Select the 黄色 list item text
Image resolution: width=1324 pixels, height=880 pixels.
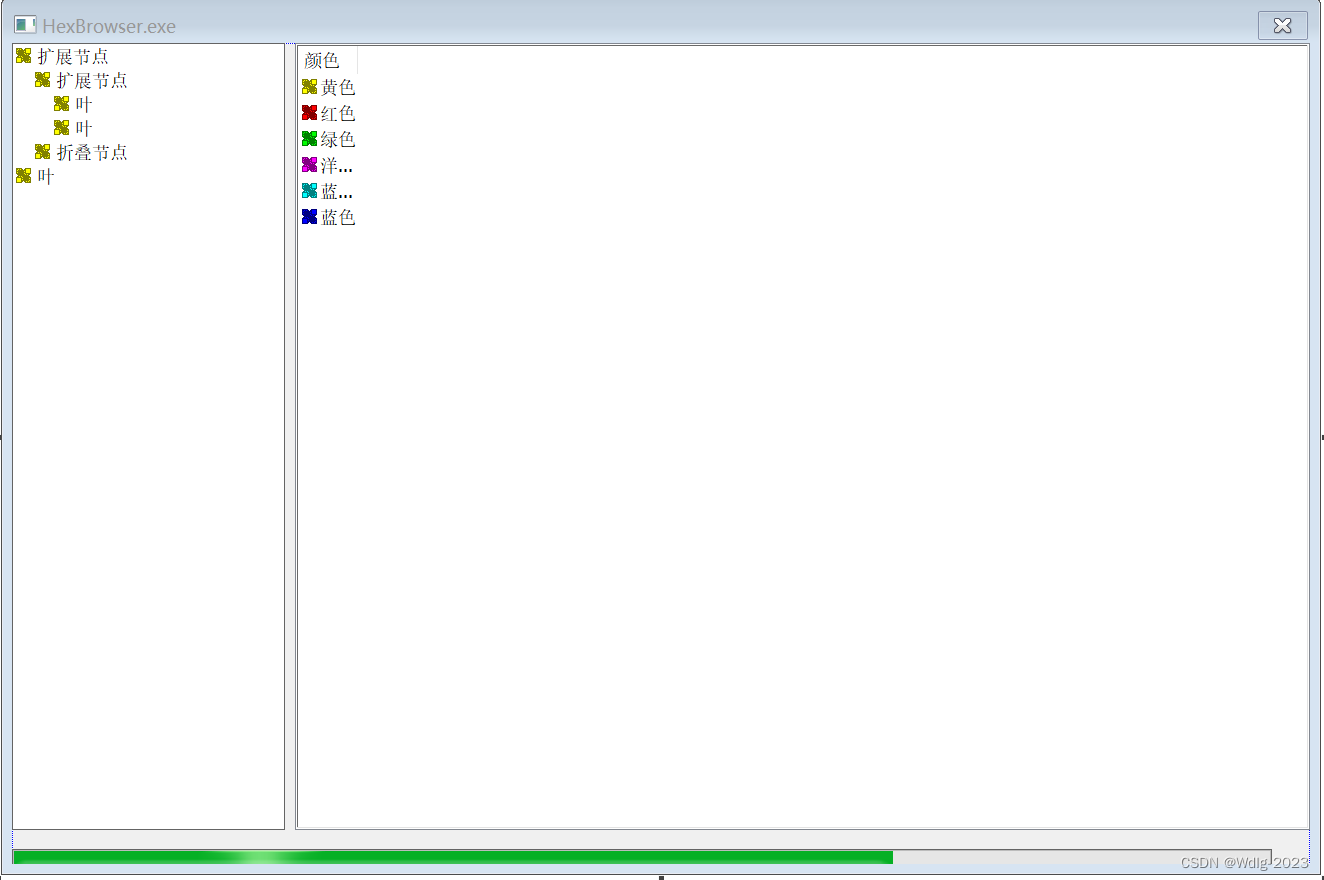click(x=338, y=87)
